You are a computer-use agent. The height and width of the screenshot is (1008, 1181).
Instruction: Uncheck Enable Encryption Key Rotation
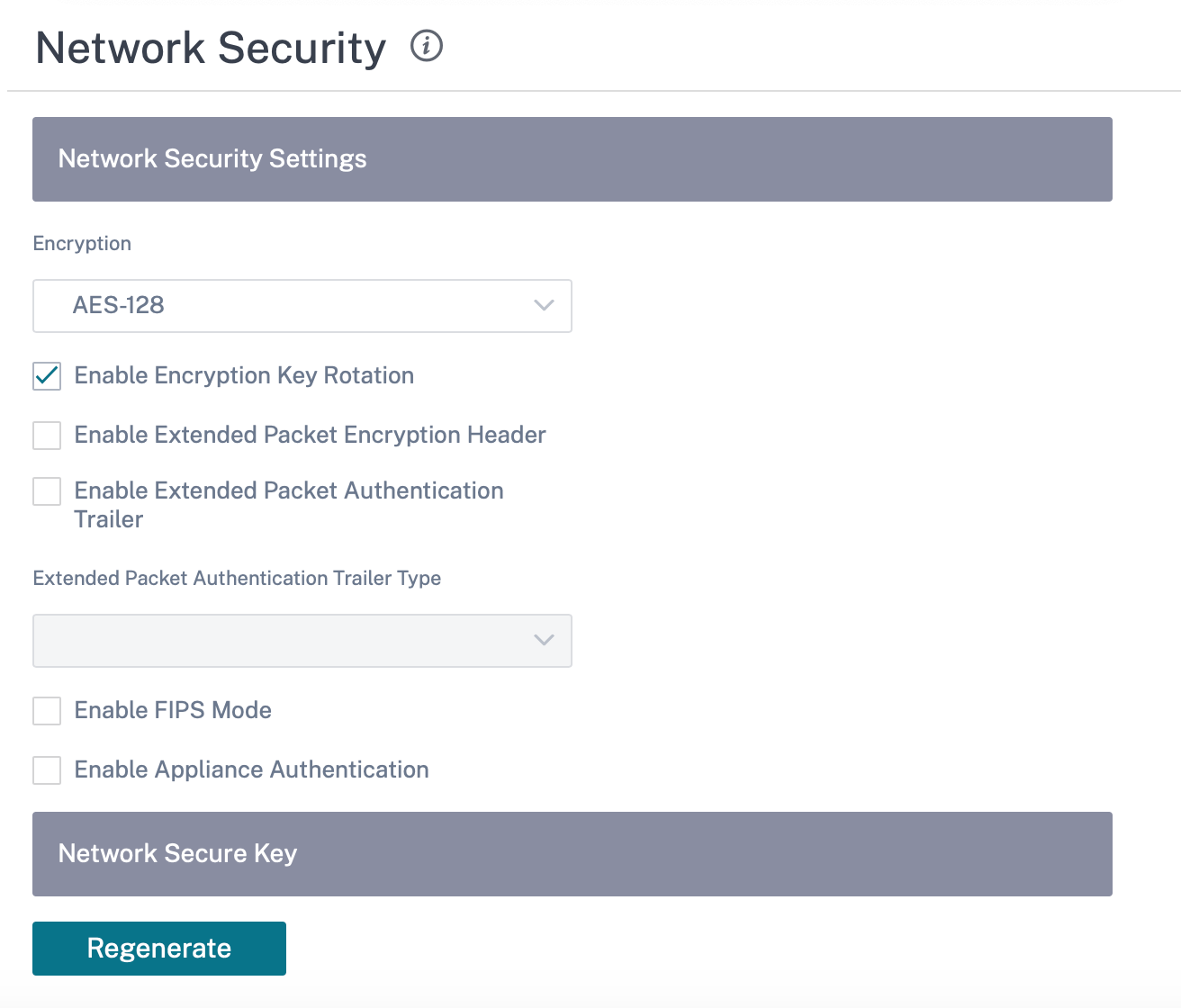coord(47,376)
